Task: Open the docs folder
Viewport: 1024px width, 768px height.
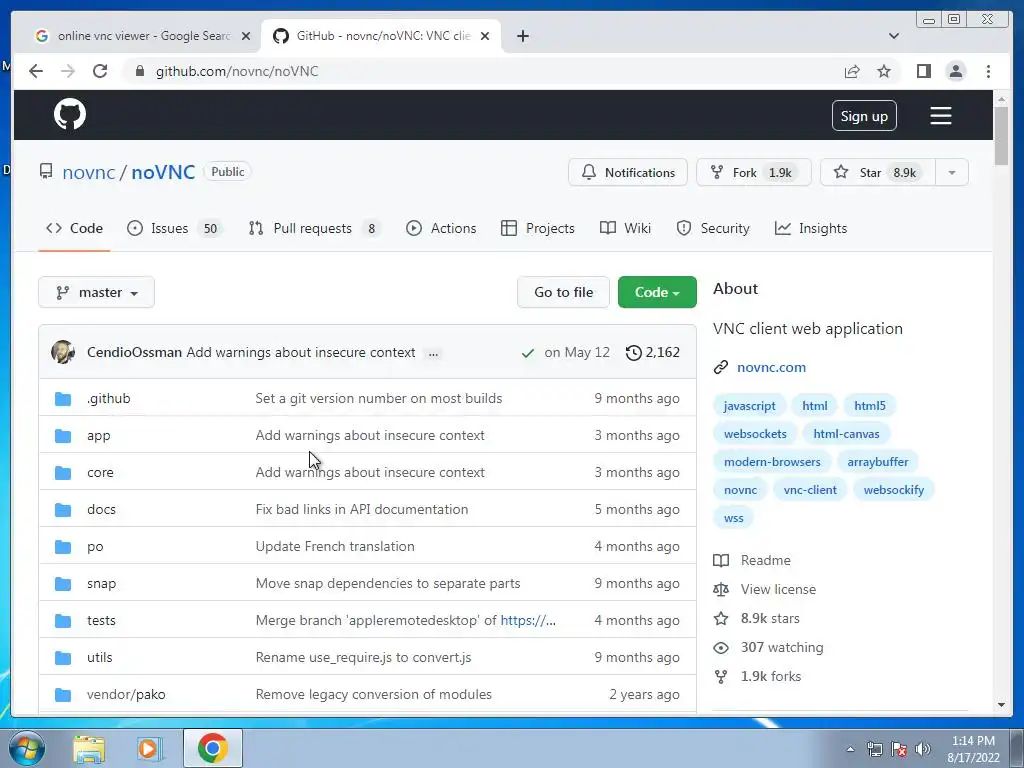Action: [x=101, y=509]
